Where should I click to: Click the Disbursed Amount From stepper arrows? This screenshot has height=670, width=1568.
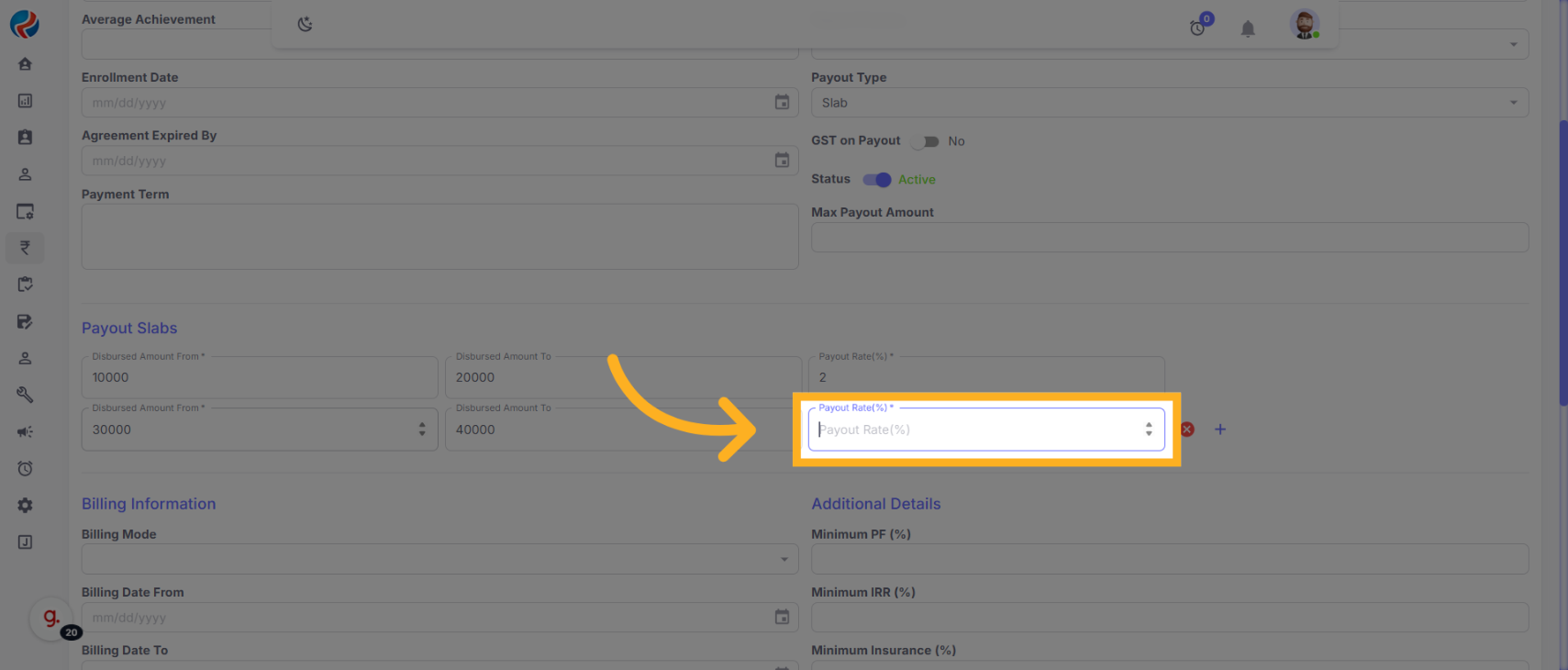422,430
